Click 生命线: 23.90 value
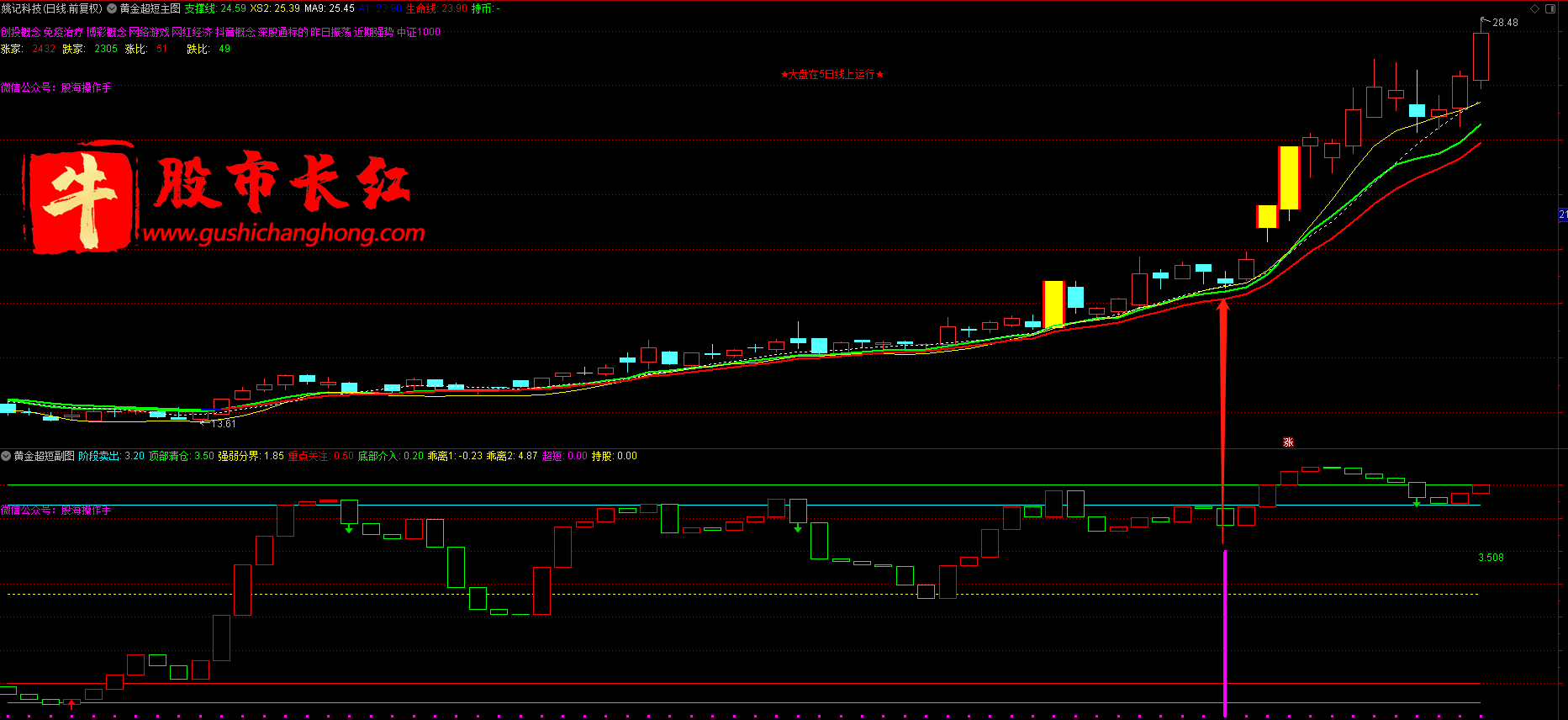 pos(437,8)
